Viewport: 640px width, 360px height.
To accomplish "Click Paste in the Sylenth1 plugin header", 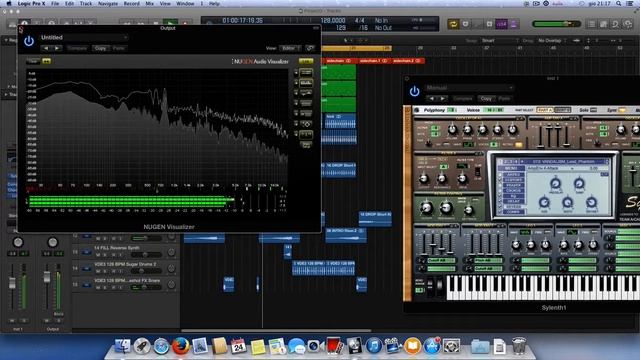I will 504,98.
